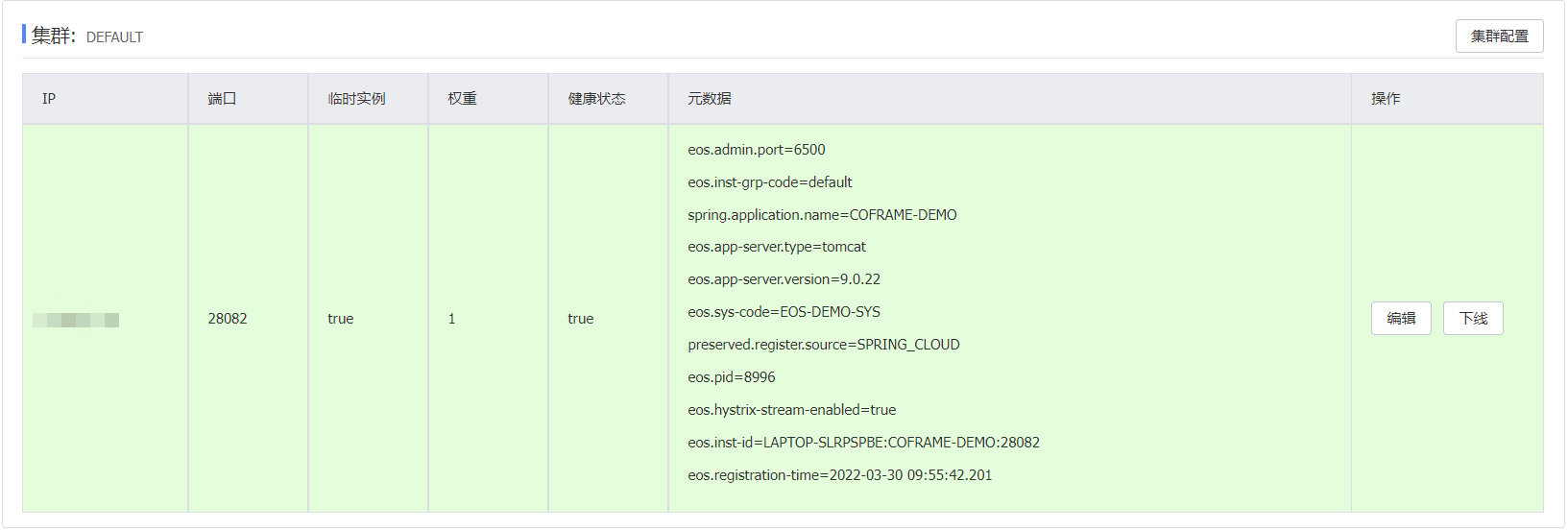Viewport: 1568px width, 530px height.
Task: Select the port value 28082 cell
Action: pyautogui.click(x=228, y=319)
